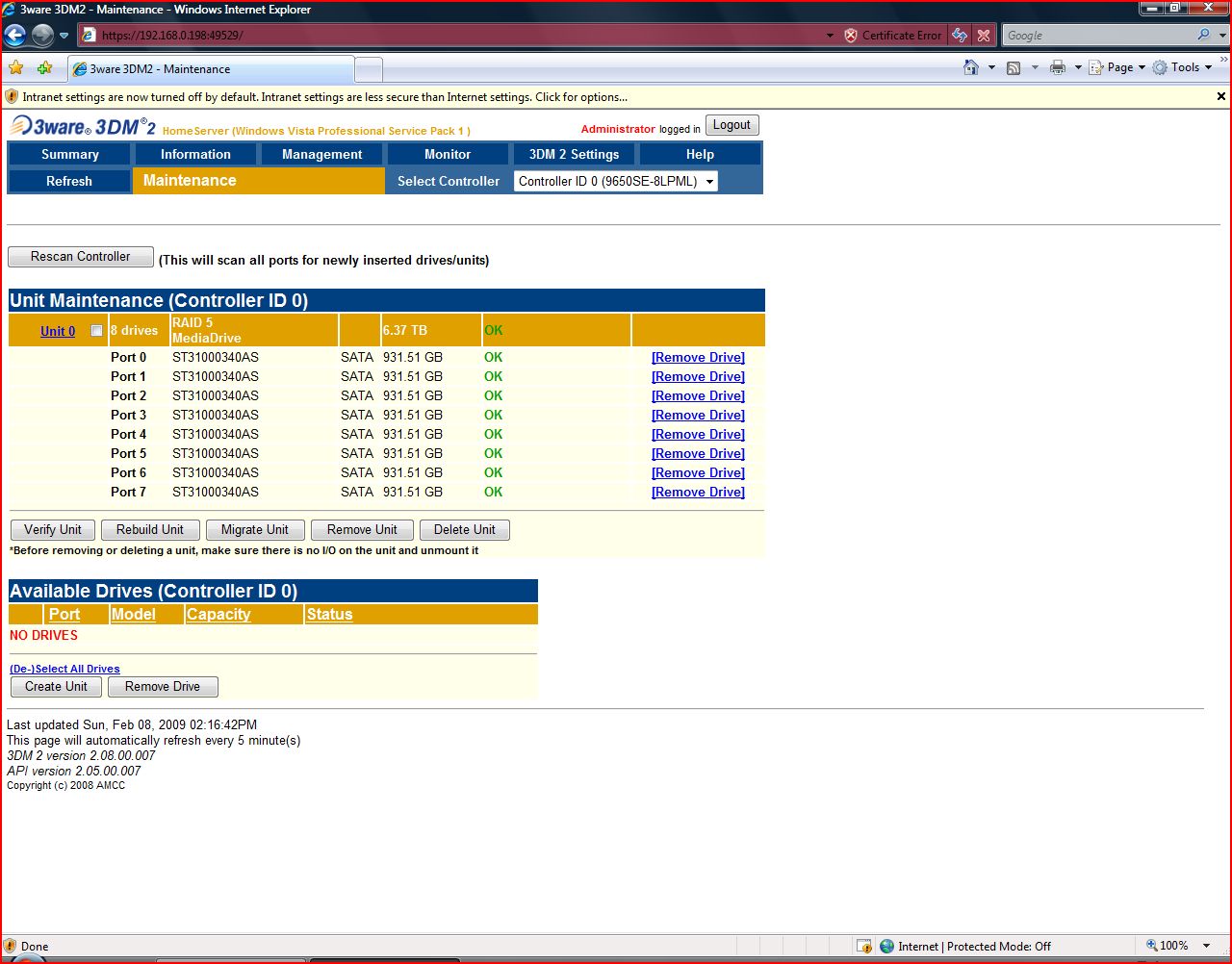Expand the Home button dropdown arrow
This screenshot has height=964, width=1232.
(x=991, y=67)
